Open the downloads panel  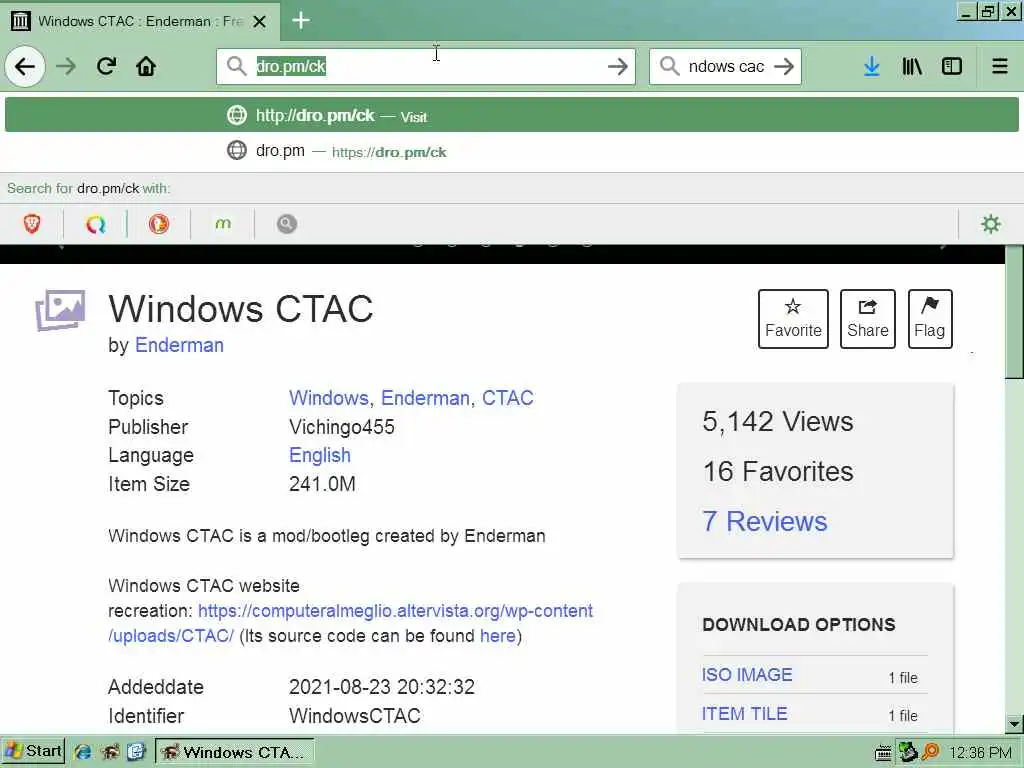872,66
